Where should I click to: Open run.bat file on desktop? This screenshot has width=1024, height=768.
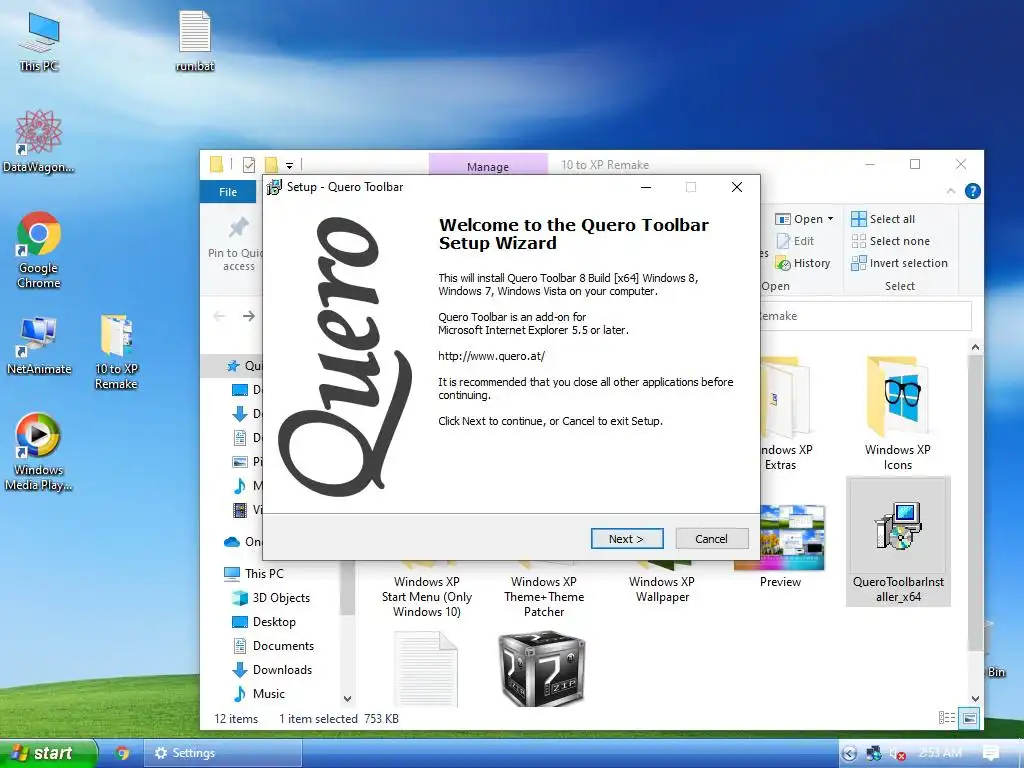click(x=195, y=40)
